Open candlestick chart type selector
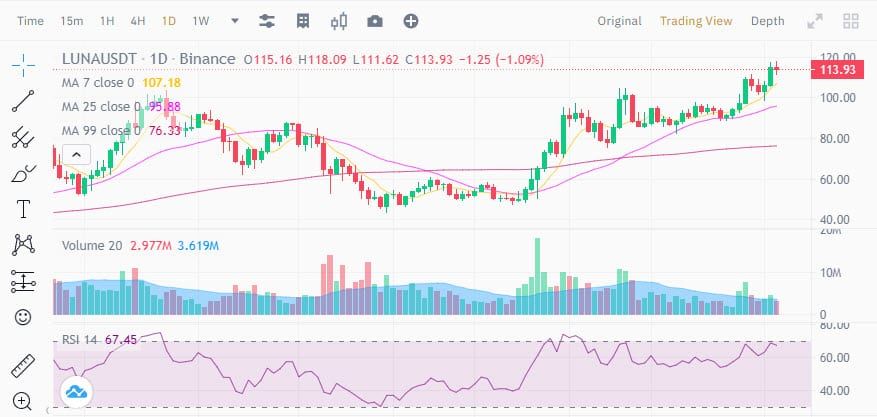 (x=339, y=21)
